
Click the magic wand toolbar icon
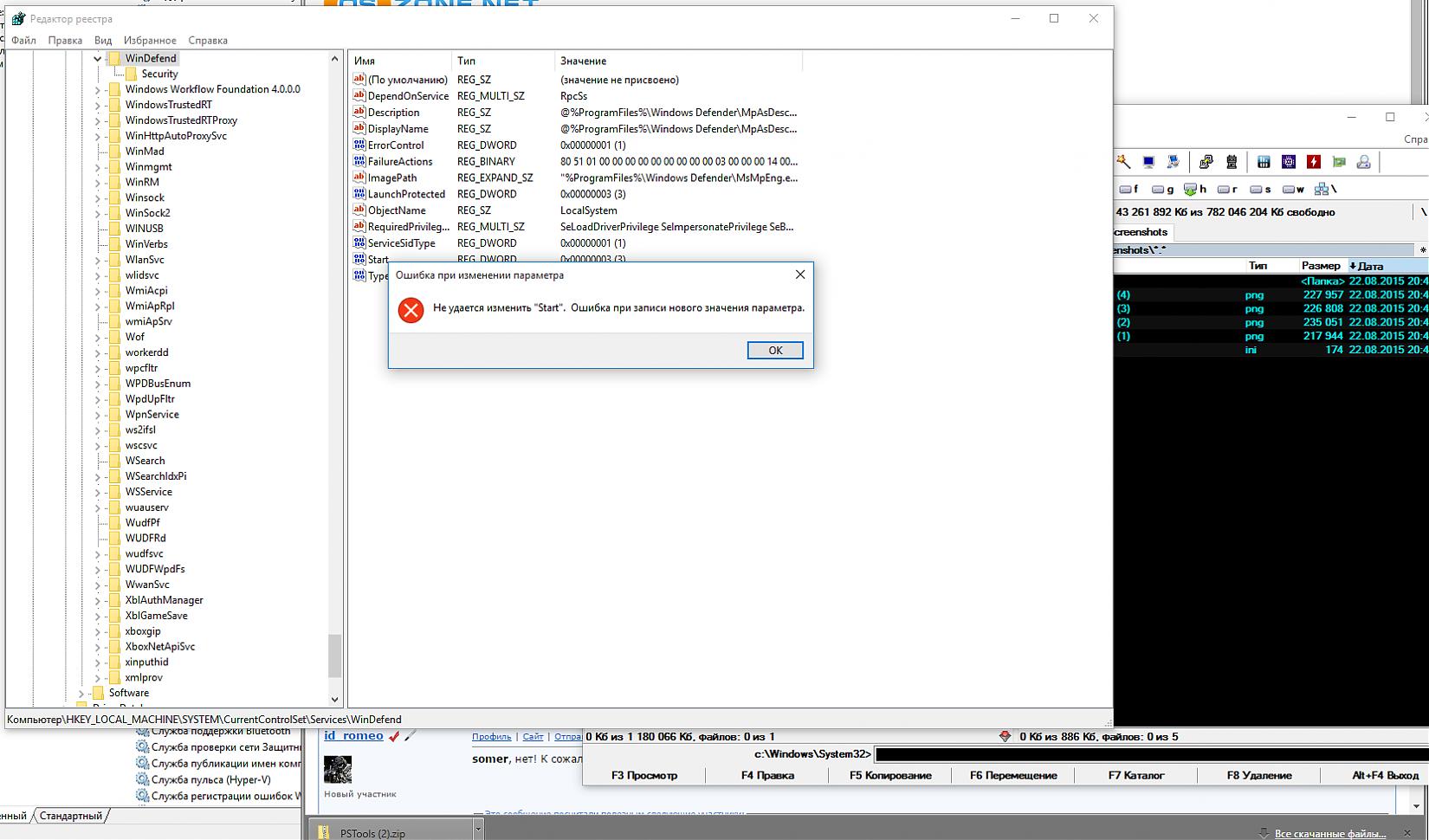tap(1123, 162)
